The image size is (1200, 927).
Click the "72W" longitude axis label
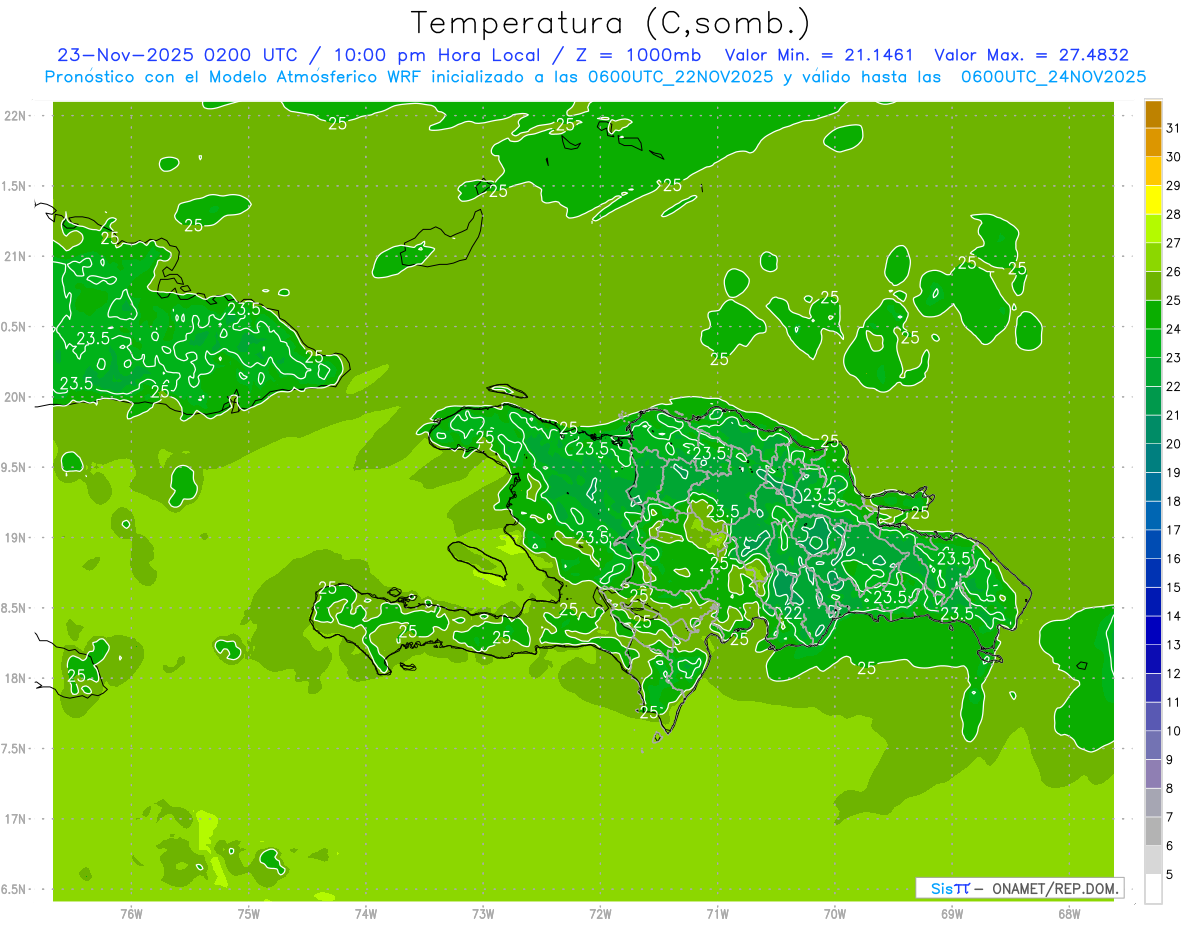pos(600,913)
